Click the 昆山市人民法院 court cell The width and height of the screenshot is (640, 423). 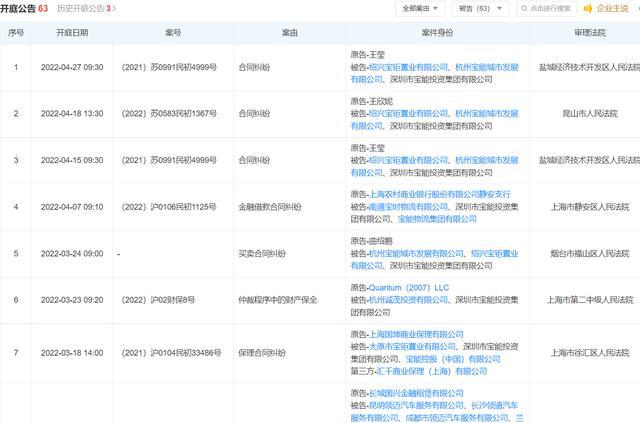point(590,114)
